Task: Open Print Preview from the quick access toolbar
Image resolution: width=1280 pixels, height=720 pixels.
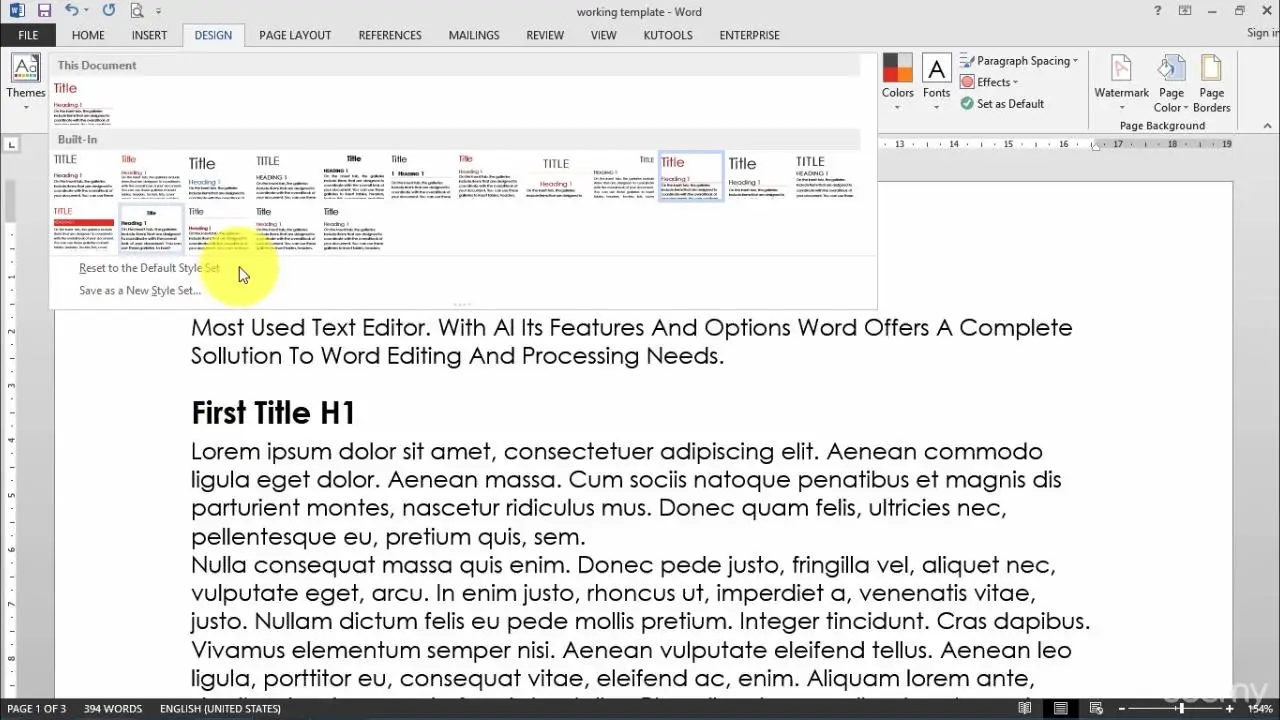Action: click(136, 11)
